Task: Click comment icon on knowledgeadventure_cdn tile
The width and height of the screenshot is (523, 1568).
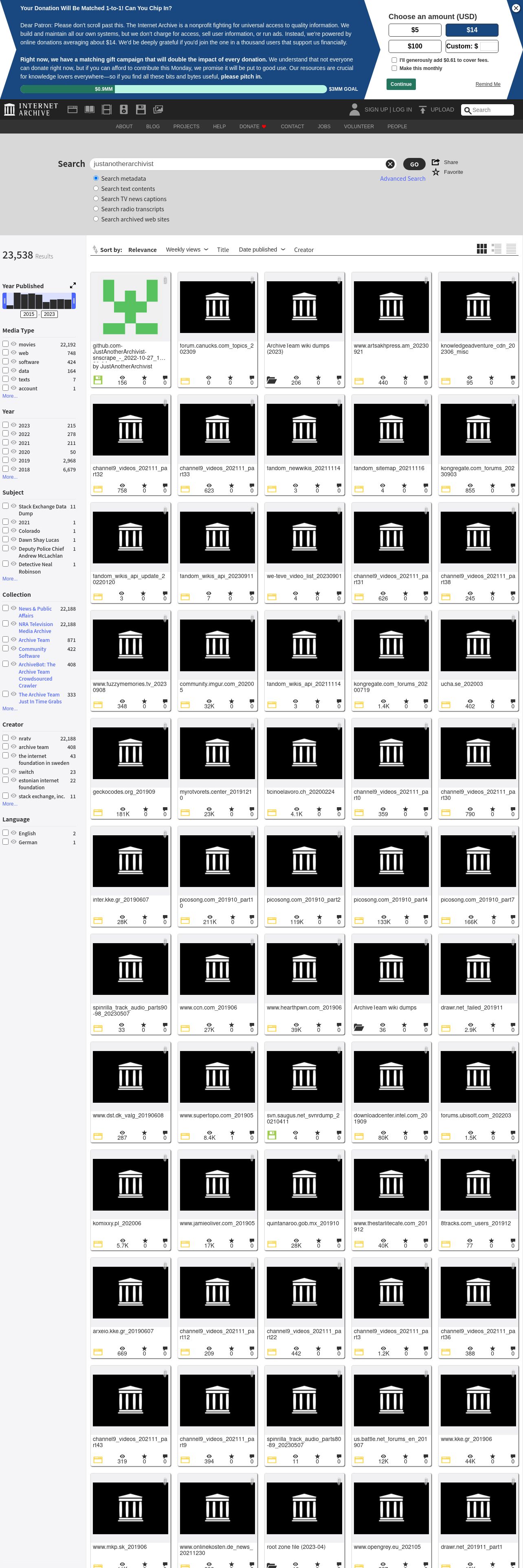Action: 513,377
